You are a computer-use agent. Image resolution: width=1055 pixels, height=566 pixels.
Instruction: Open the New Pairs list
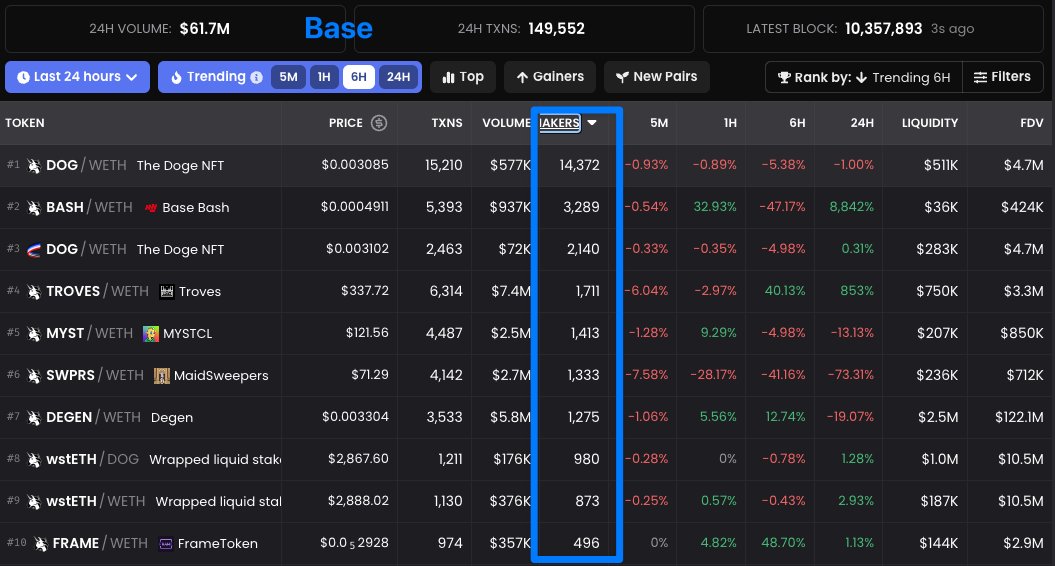click(x=657, y=77)
